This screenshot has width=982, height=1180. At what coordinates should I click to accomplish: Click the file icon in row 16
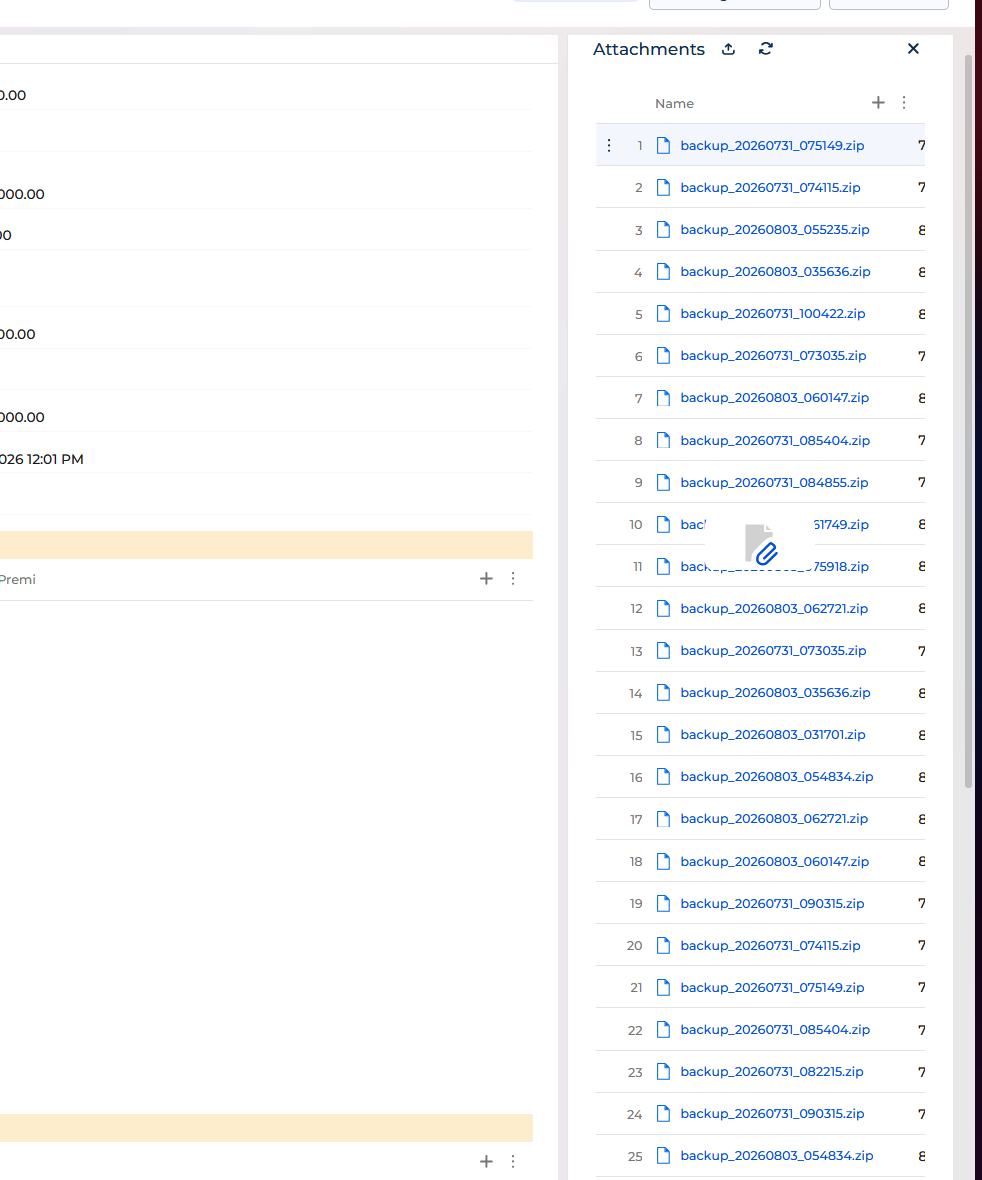(x=663, y=777)
